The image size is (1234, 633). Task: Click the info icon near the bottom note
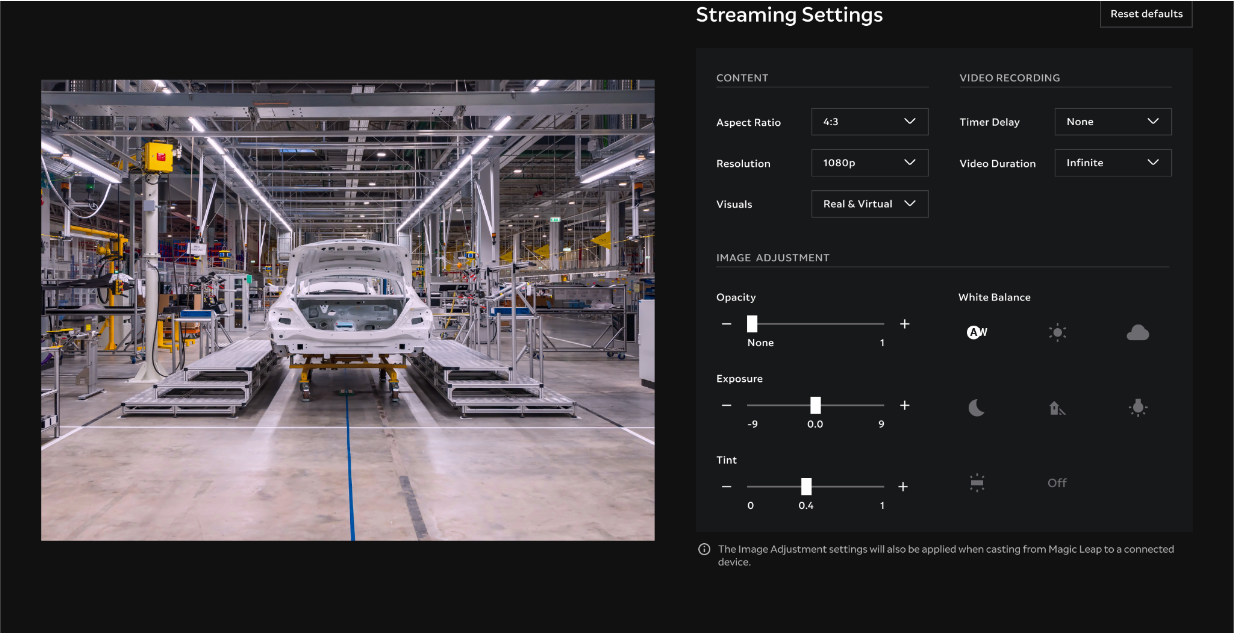click(x=703, y=549)
